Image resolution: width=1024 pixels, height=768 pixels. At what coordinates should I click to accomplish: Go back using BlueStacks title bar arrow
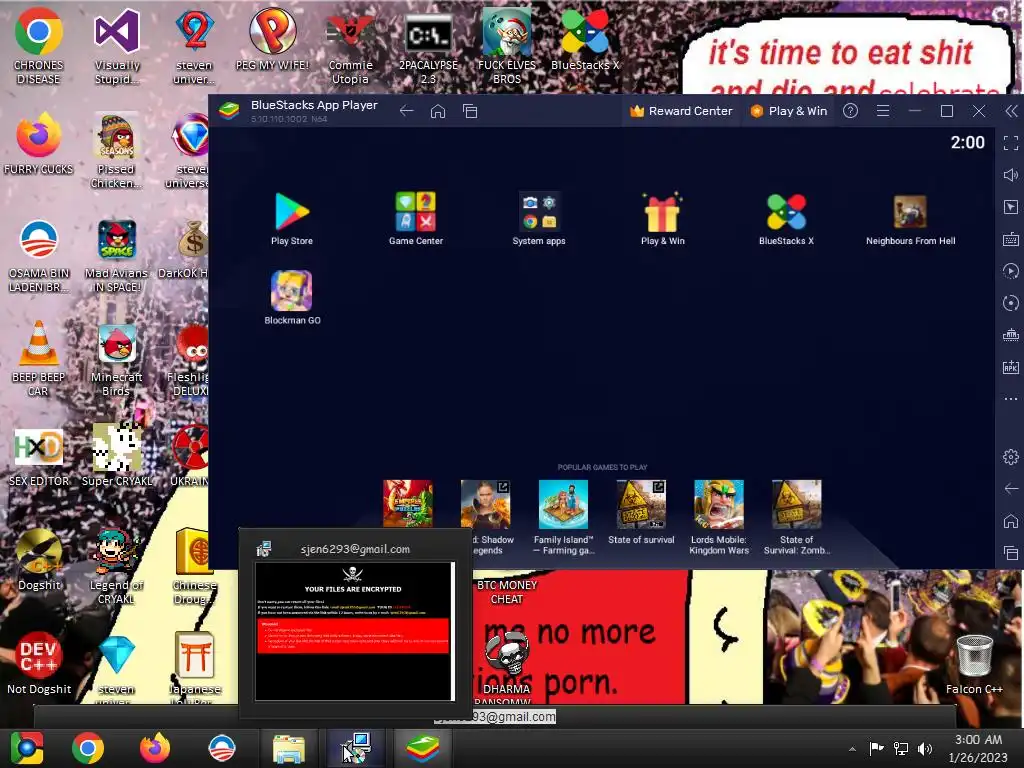[x=406, y=111]
